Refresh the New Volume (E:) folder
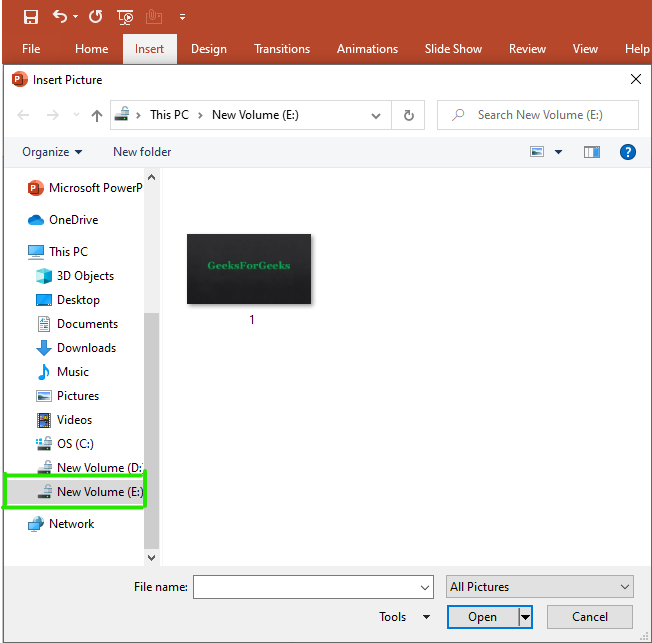652x643 pixels. (408, 115)
